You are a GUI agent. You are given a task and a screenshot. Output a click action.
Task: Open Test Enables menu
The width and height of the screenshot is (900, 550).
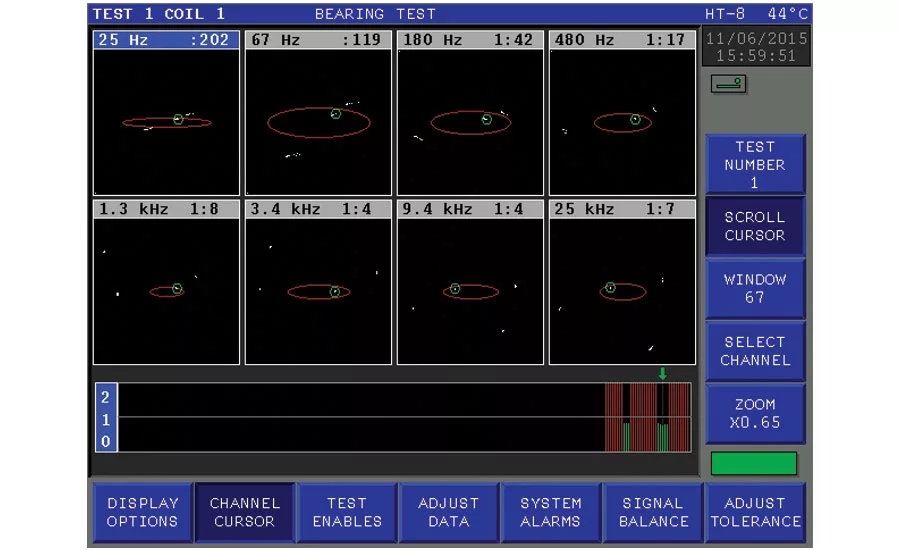[x=347, y=512]
